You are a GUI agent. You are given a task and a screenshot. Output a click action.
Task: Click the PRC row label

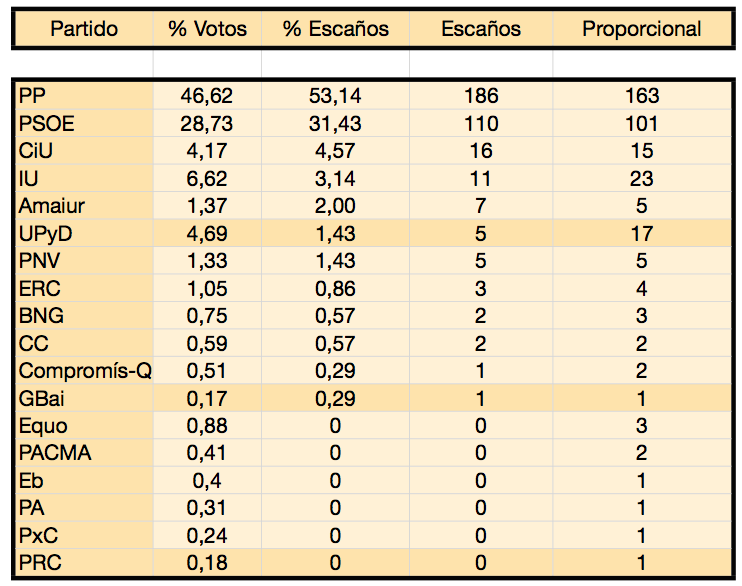[84, 563]
